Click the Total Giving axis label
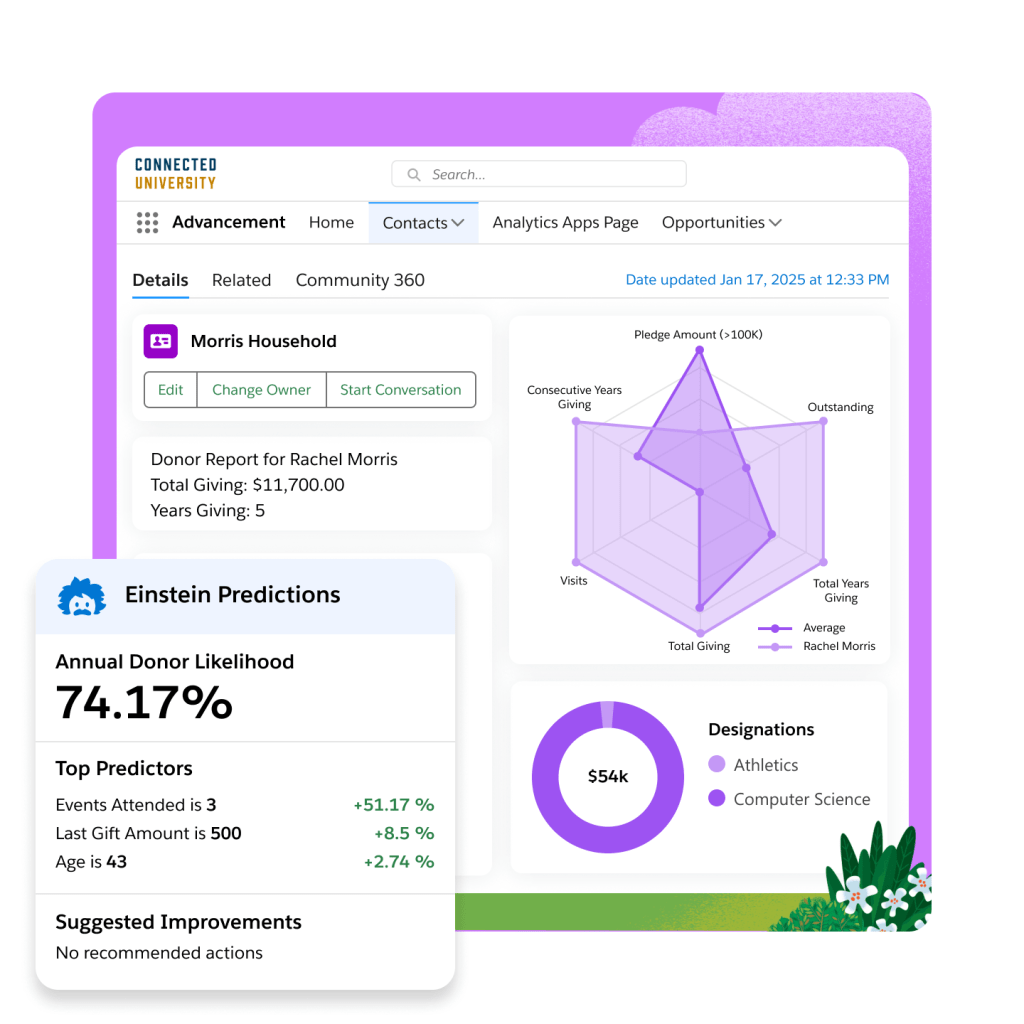Screen dimensions: 1024x1024 [x=699, y=646]
